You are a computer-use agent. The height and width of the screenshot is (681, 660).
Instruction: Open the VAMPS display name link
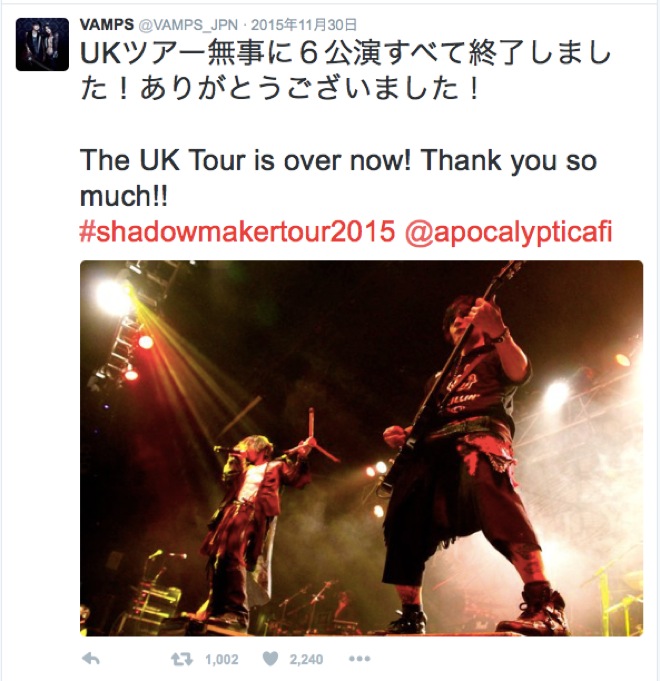[x=107, y=25]
